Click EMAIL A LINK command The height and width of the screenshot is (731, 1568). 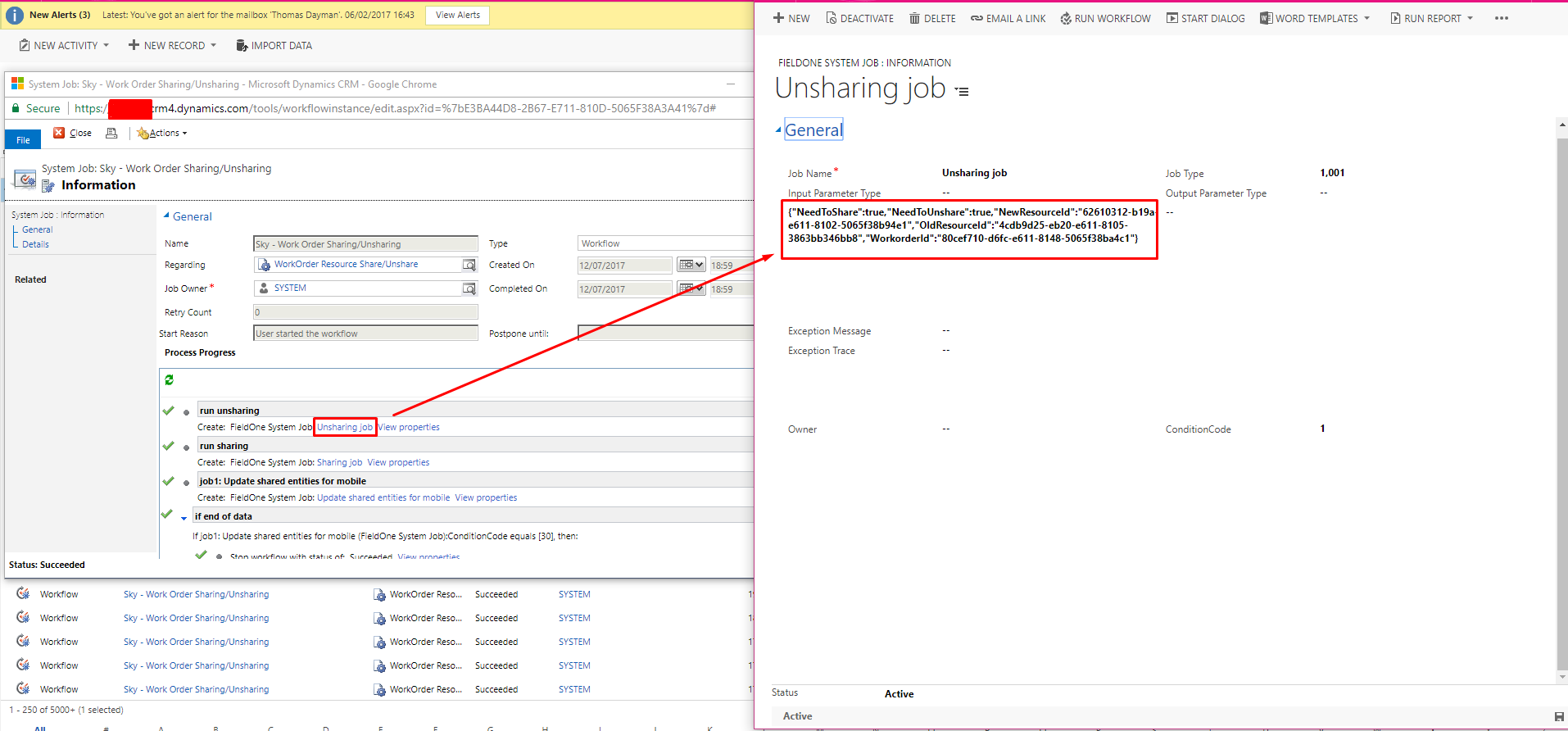click(x=1008, y=18)
